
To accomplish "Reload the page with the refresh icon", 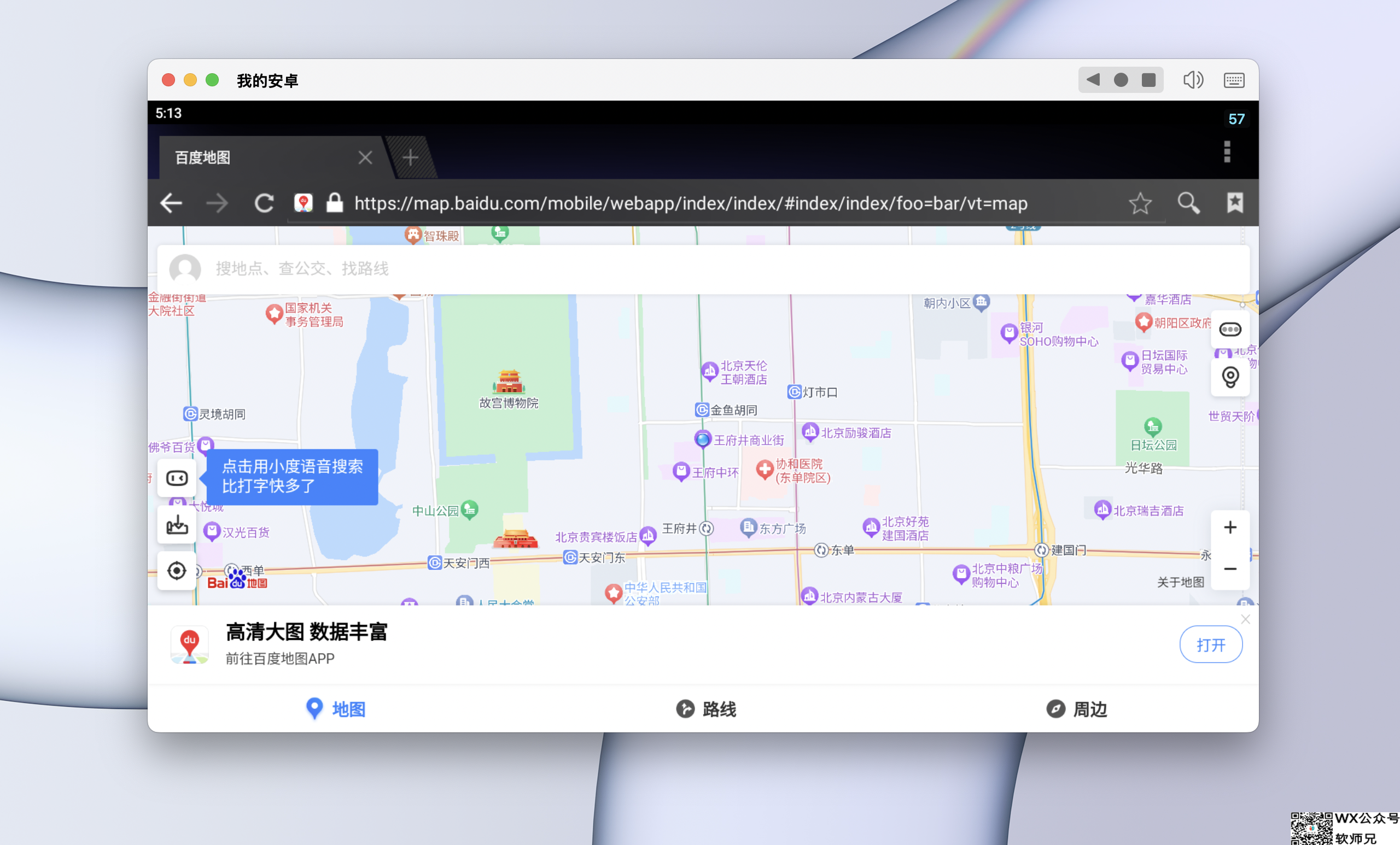I will point(264,203).
